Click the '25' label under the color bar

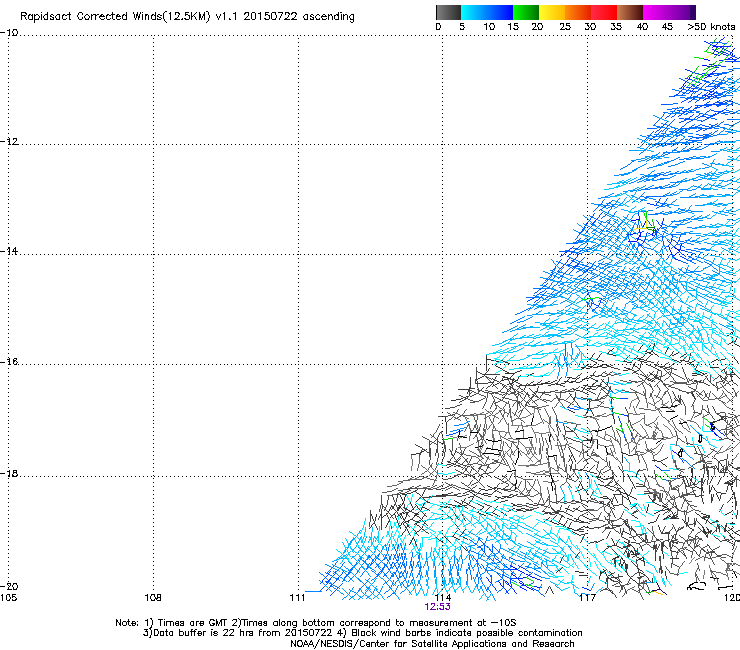[565, 27]
